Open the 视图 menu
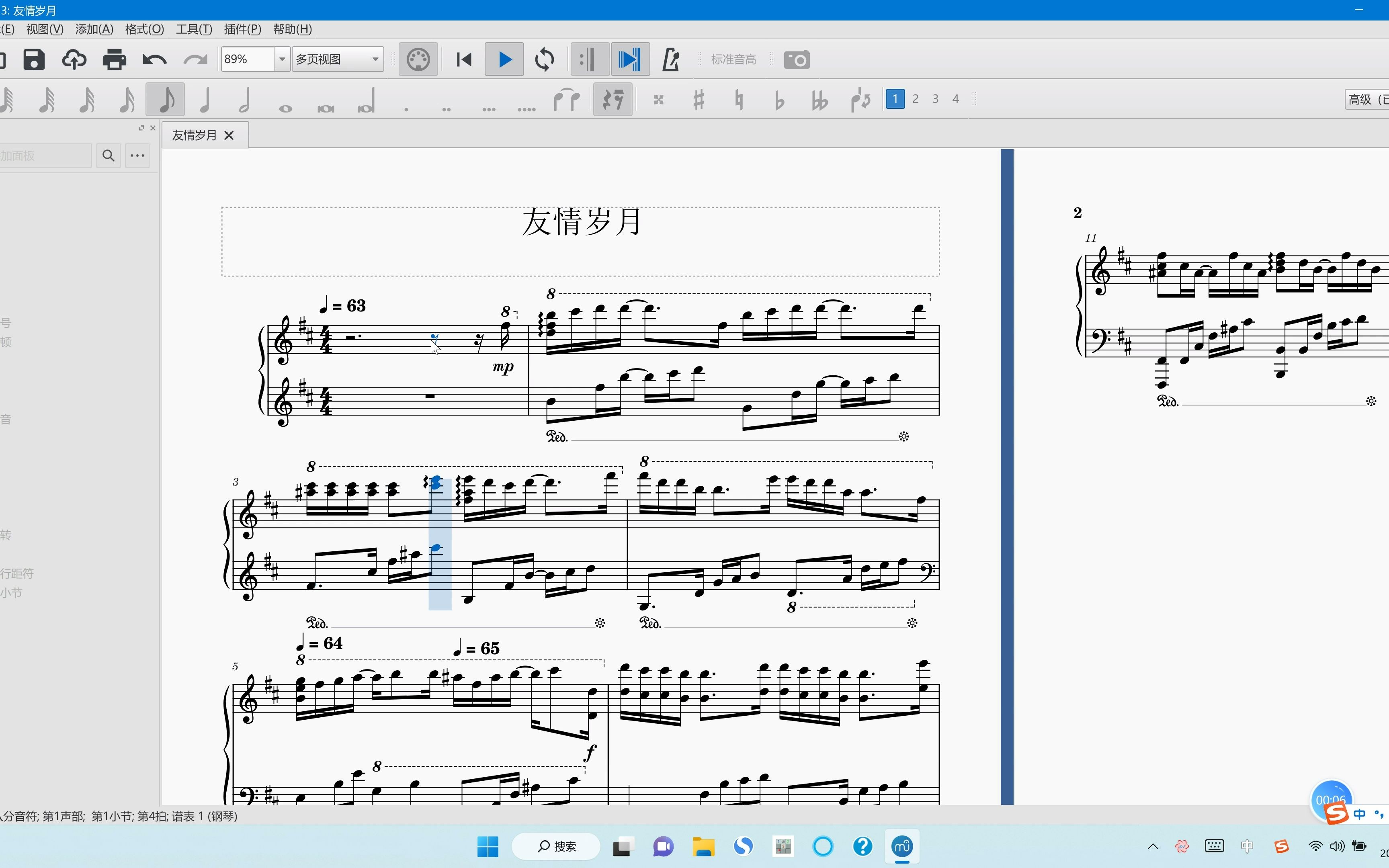This screenshot has width=1389, height=868. coord(44,28)
